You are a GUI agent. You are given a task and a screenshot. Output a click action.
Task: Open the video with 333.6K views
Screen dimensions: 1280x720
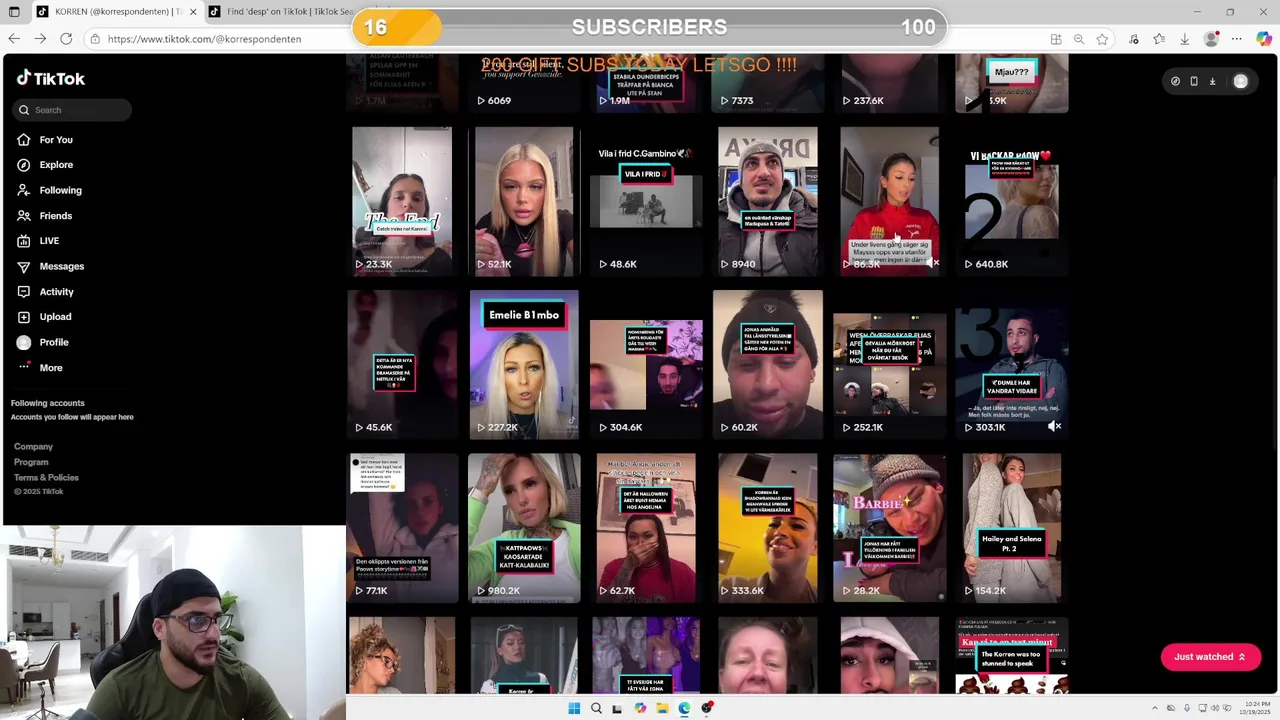pyautogui.click(x=768, y=528)
